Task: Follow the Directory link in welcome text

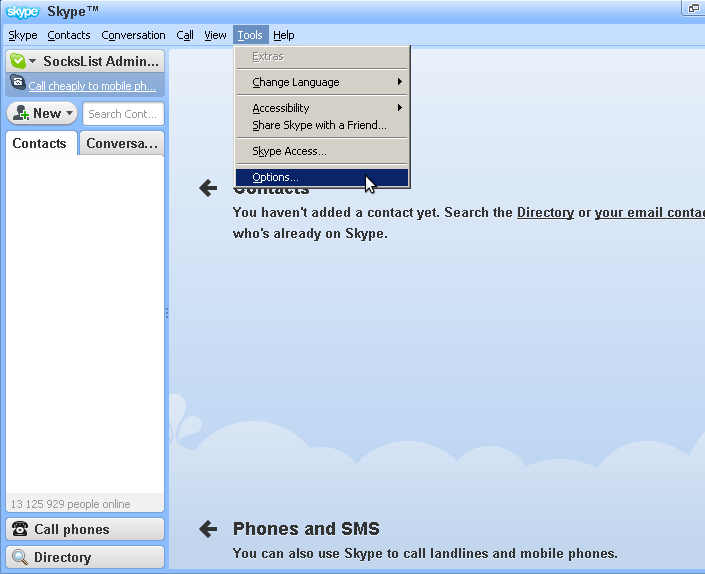Action: [545, 212]
